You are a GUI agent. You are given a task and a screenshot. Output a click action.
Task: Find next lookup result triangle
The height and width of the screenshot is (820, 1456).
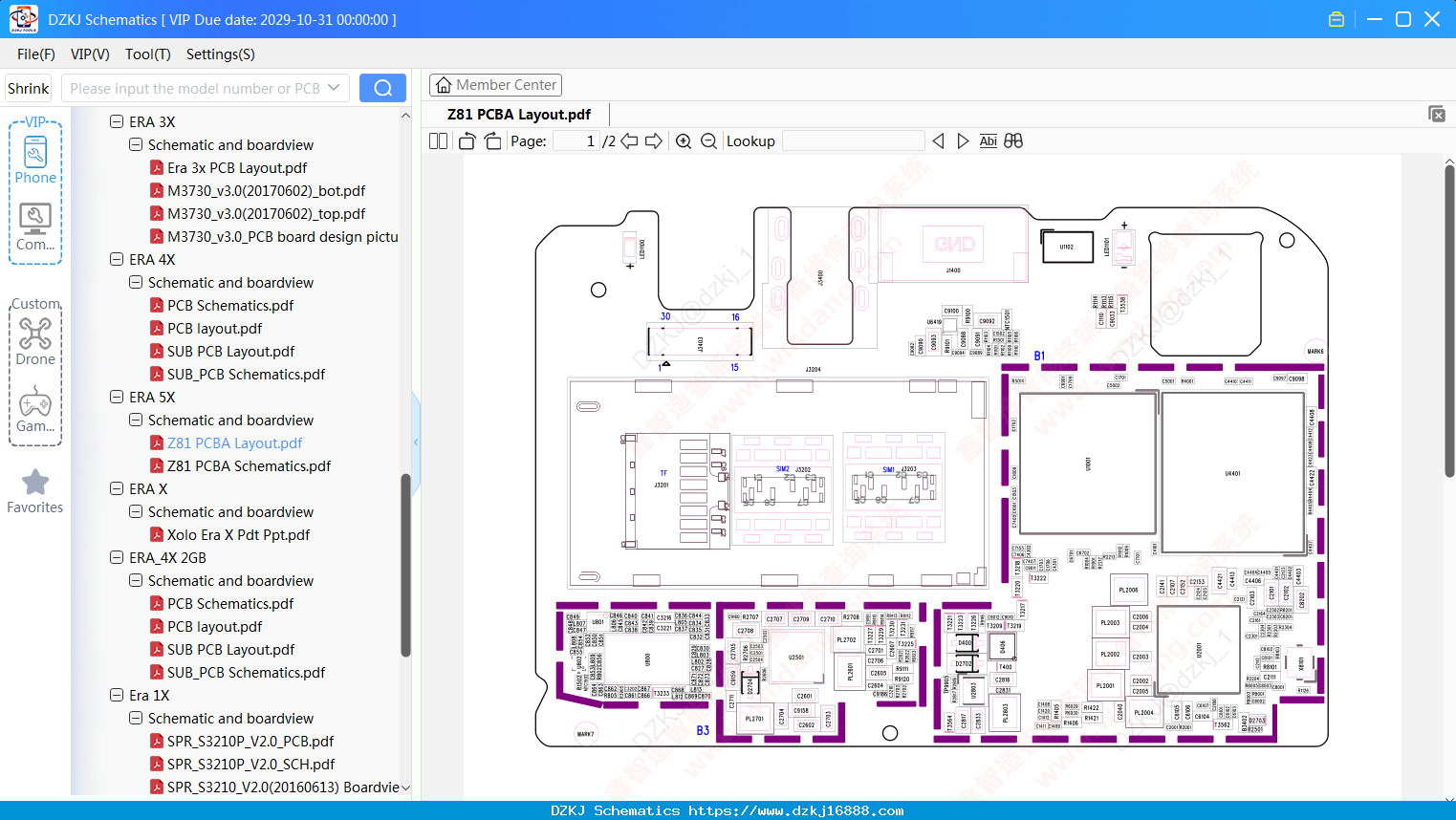pyautogui.click(x=963, y=140)
